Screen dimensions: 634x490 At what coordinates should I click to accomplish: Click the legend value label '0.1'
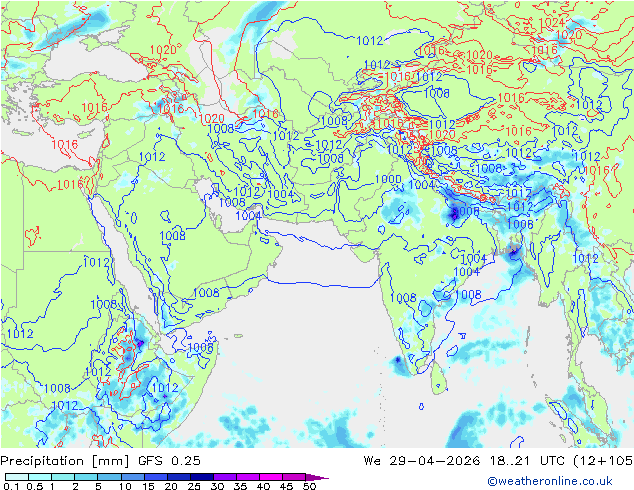(11, 486)
